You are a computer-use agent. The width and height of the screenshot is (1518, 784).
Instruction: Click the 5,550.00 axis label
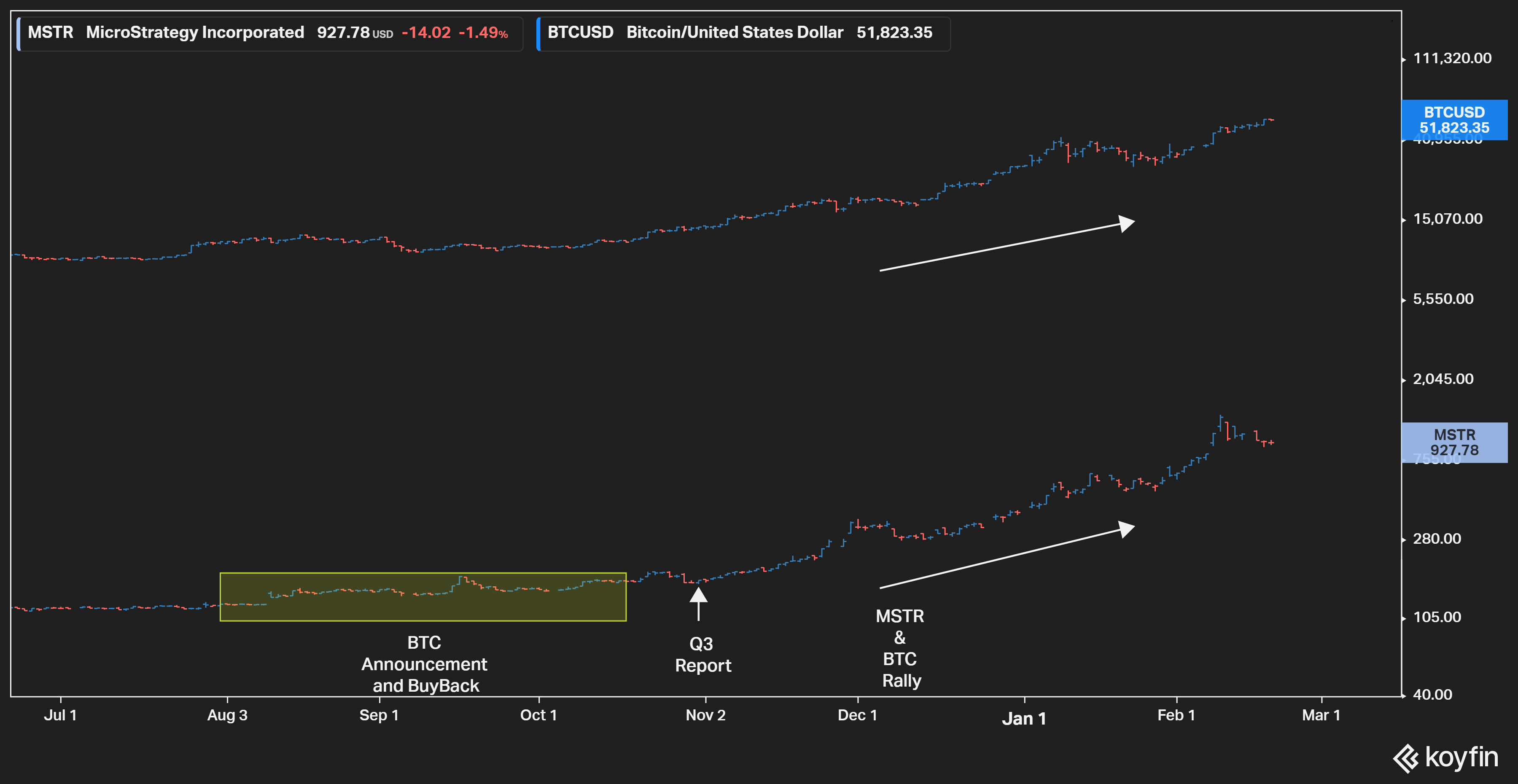pyautogui.click(x=1443, y=299)
